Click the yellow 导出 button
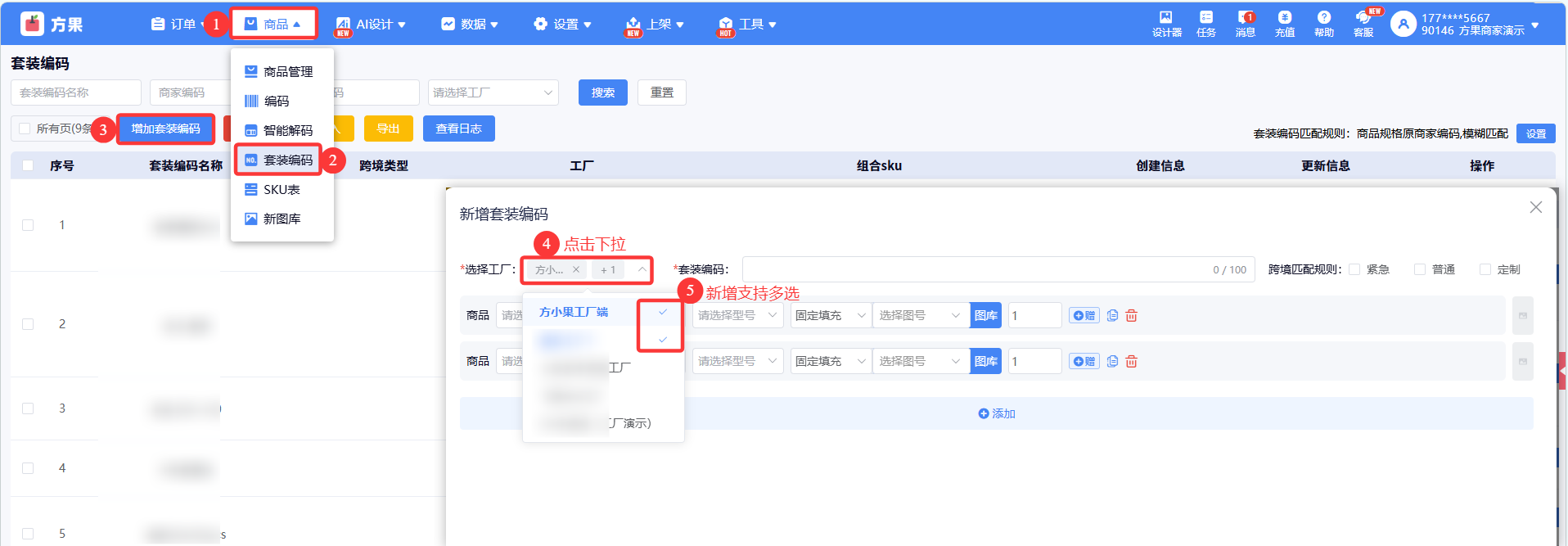Image resolution: width=1568 pixels, height=546 pixels. point(389,129)
